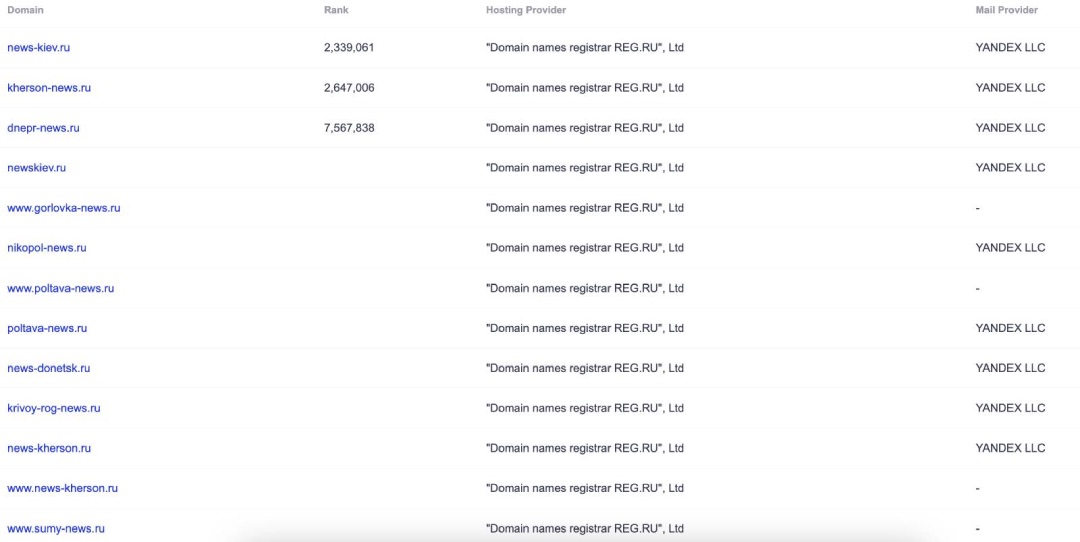Open the kherson-news.ru domain link
Viewport: 1080px width, 542px height.
(x=49, y=88)
